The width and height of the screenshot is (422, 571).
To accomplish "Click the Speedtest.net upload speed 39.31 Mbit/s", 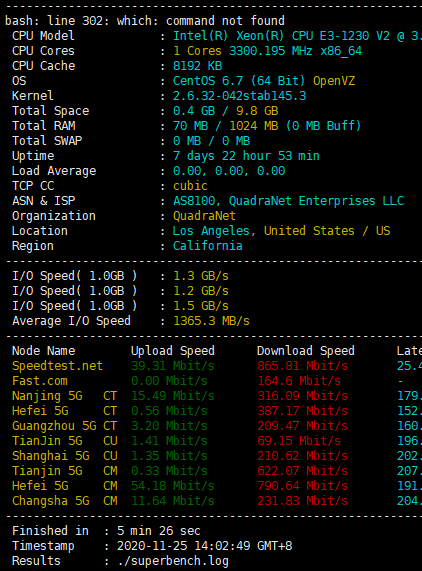I will tap(173, 366).
